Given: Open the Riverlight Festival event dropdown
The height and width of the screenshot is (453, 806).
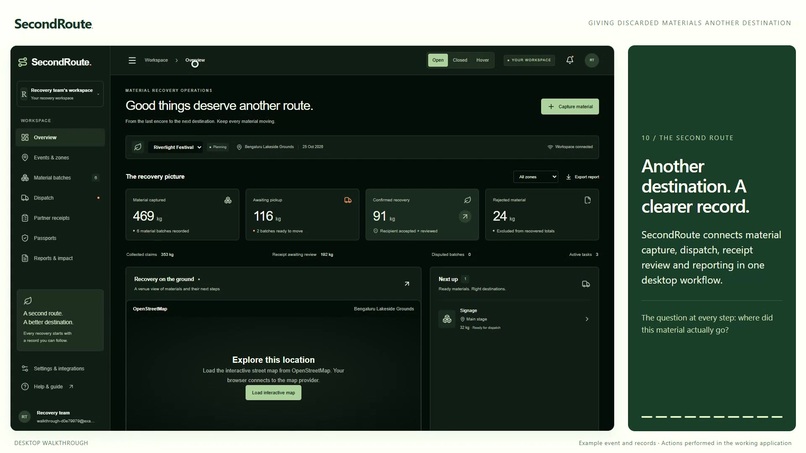Looking at the screenshot, I should point(176,147).
